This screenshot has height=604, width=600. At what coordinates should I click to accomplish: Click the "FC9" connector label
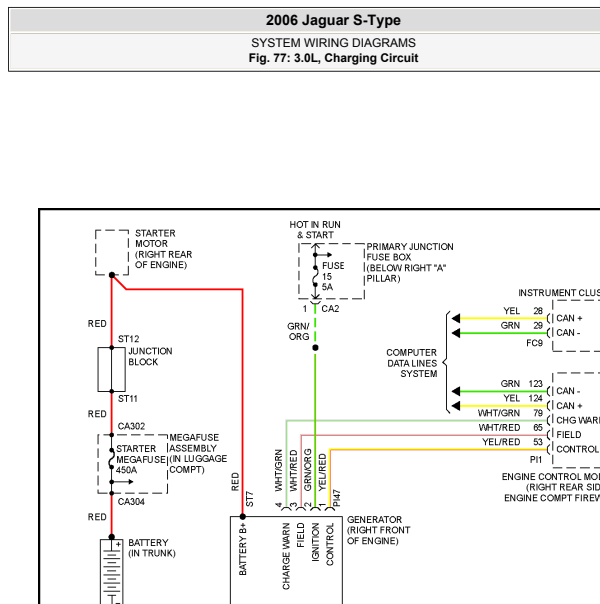[x=535, y=343]
